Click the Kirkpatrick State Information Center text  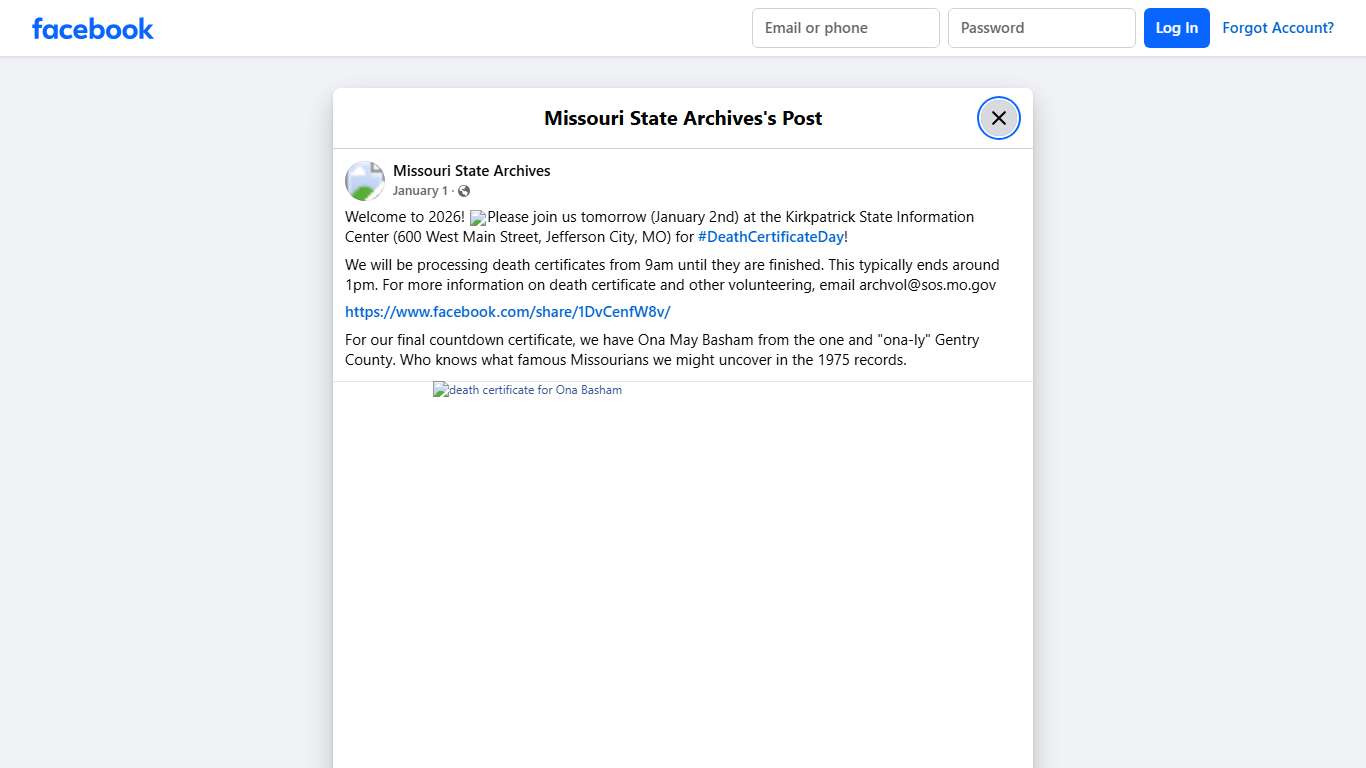click(x=860, y=217)
